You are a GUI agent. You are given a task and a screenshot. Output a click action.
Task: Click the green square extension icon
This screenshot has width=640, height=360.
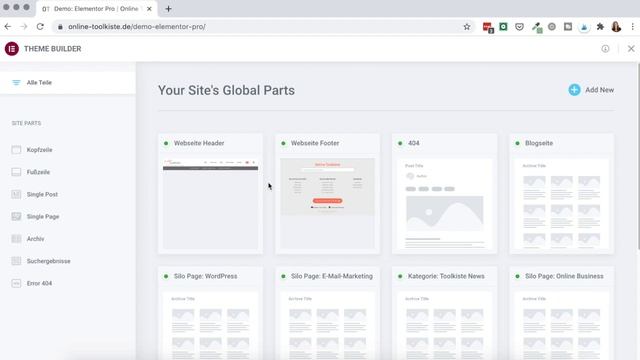click(x=503, y=27)
